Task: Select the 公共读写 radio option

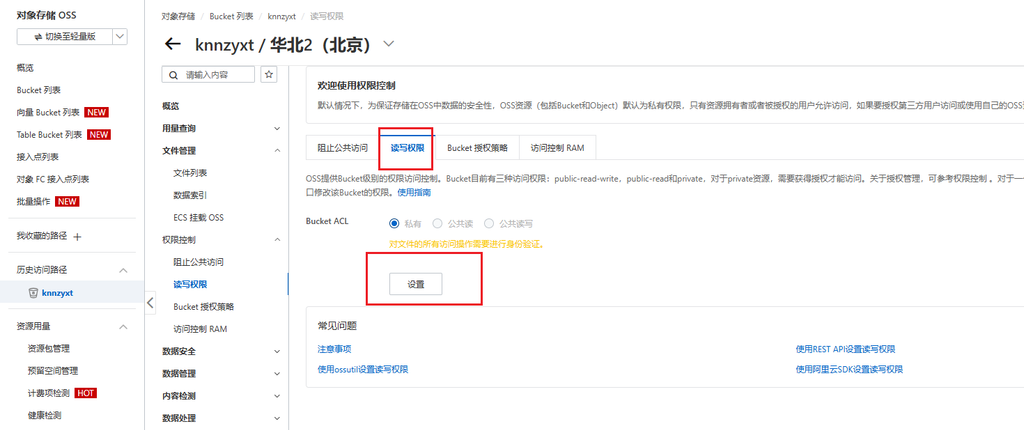Action: tap(488, 223)
